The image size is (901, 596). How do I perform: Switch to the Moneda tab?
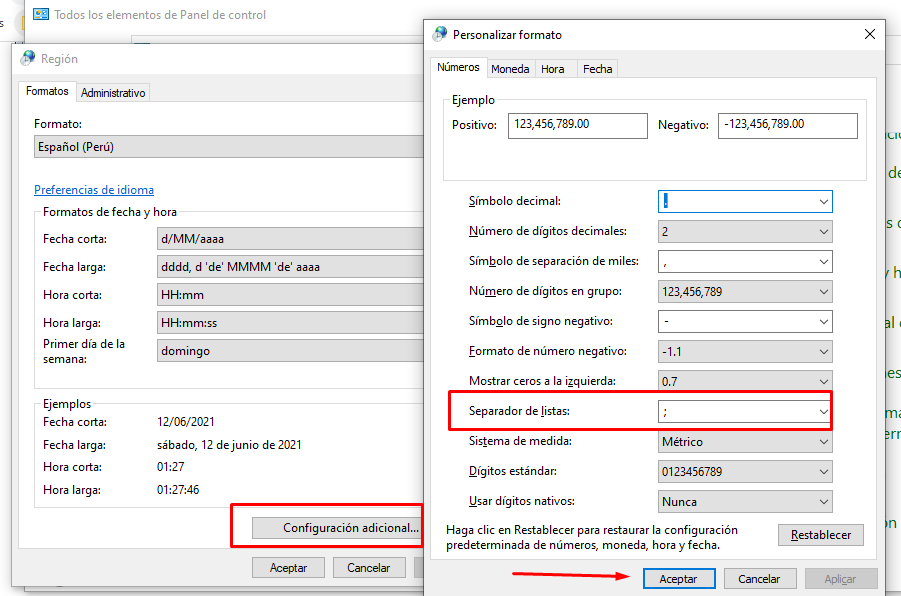click(510, 69)
